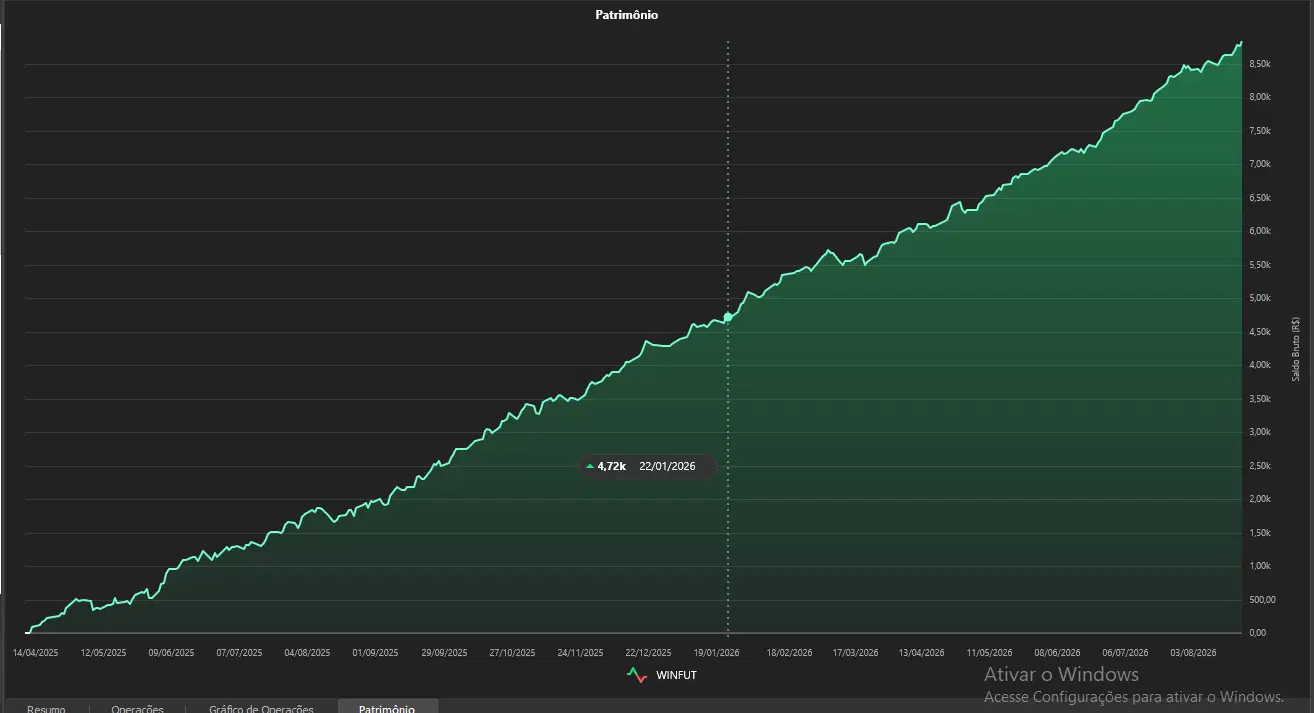The width and height of the screenshot is (1314, 713).
Task: Click the 03/08/2026 date axis label
Action: click(x=1193, y=652)
